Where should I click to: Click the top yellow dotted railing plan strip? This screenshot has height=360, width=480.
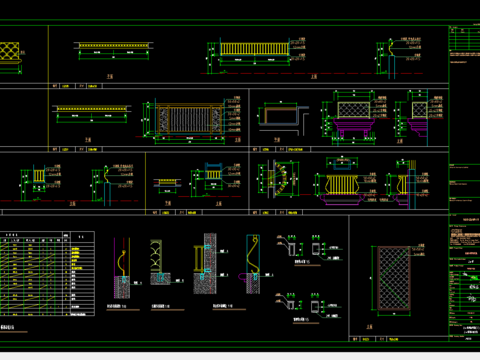click(114, 45)
